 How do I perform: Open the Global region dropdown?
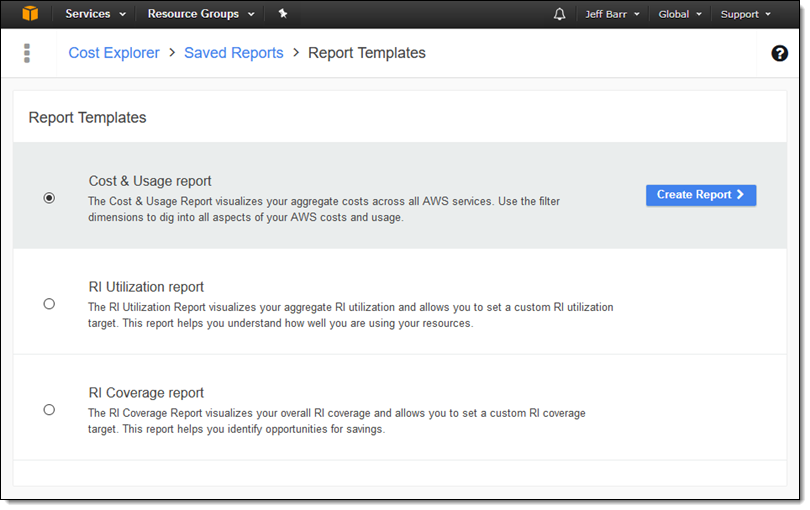click(680, 14)
